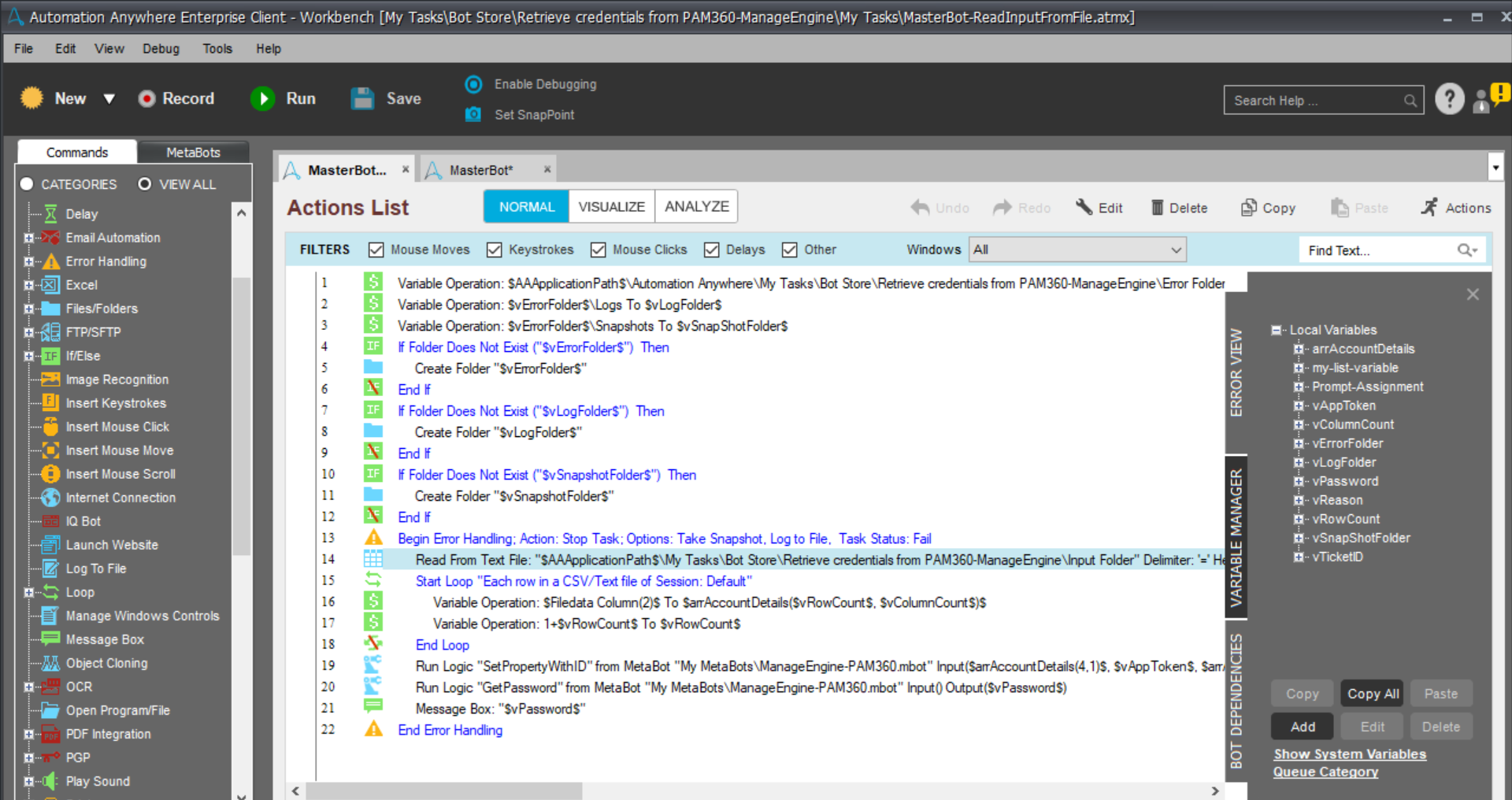The image size is (1512, 800).
Task: Click the red Record icon
Action: [x=146, y=98]
